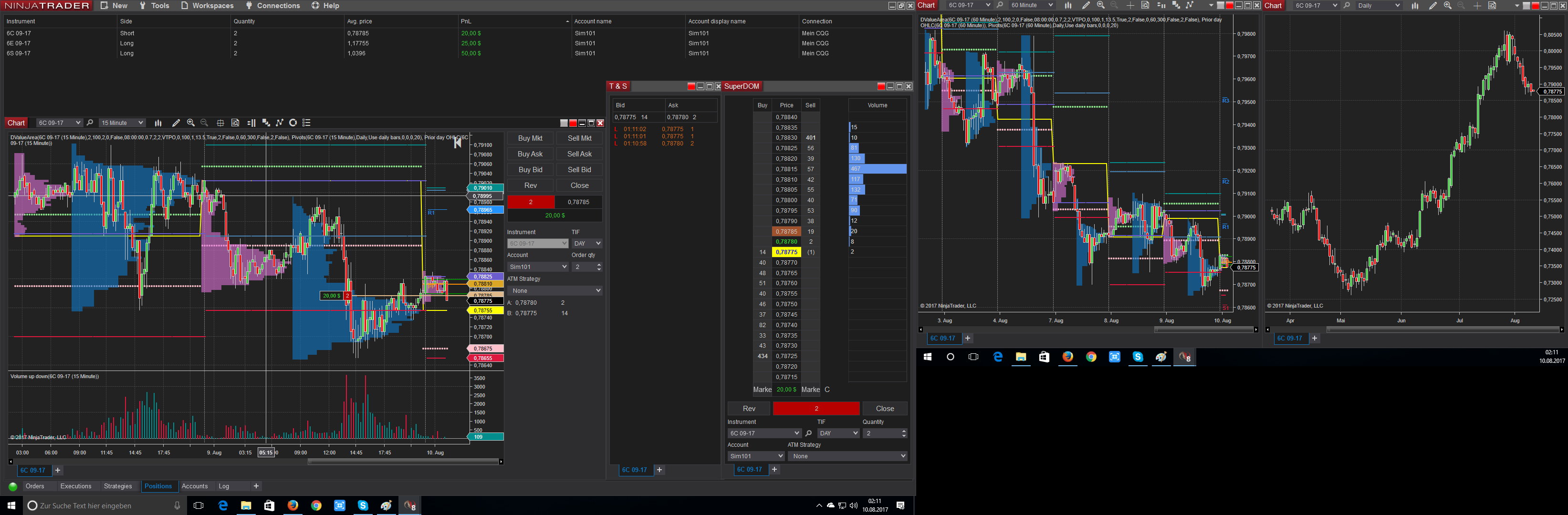
Task: Open bar type settings in Daily chart
Action: (x=1415, y=5)
